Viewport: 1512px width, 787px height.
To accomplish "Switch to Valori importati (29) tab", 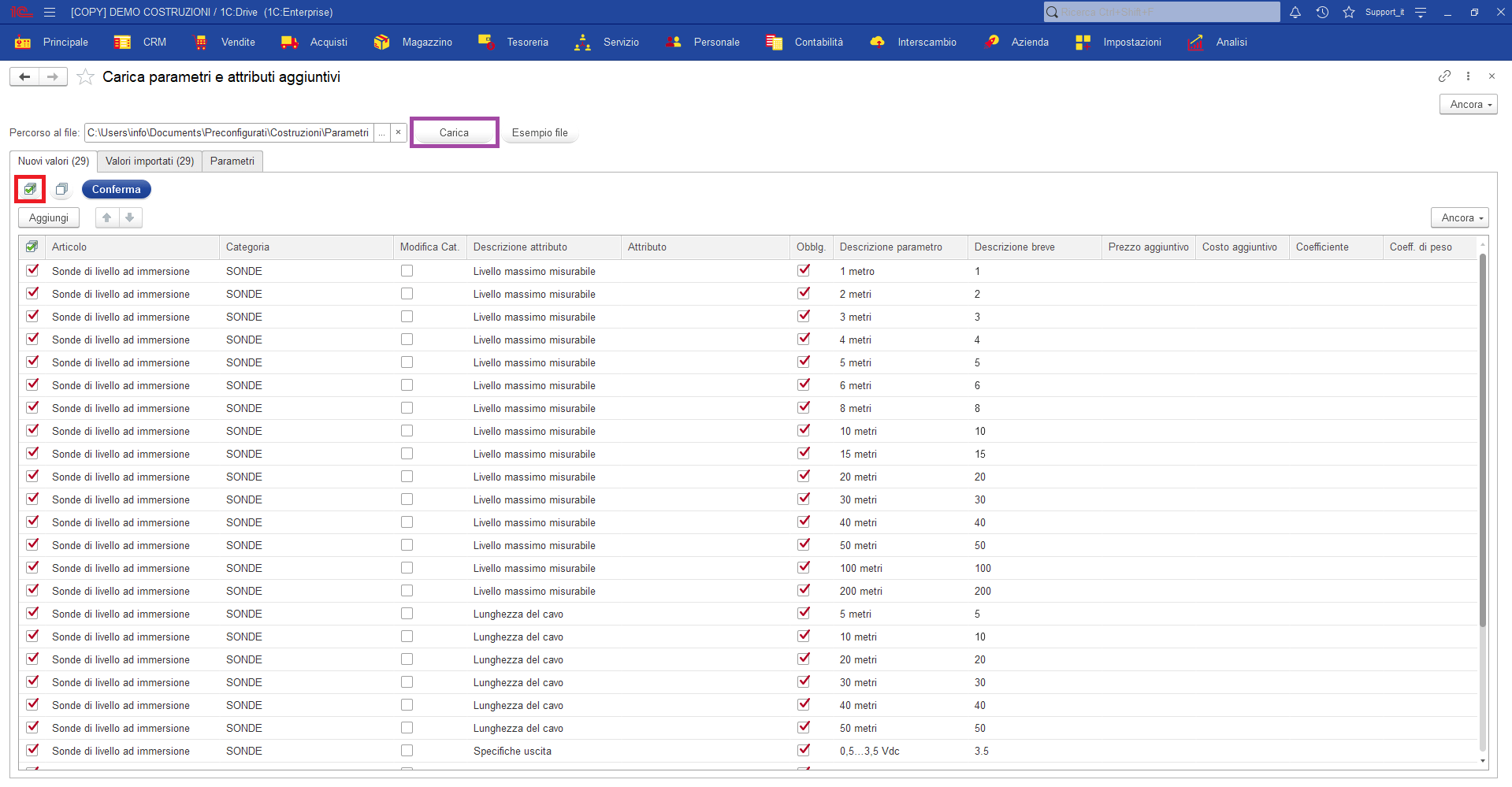I will point(150,161).
